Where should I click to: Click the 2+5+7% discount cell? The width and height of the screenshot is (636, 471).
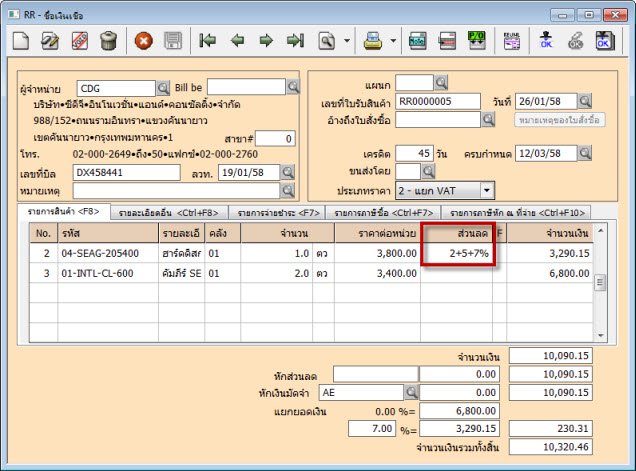point(457,254)
